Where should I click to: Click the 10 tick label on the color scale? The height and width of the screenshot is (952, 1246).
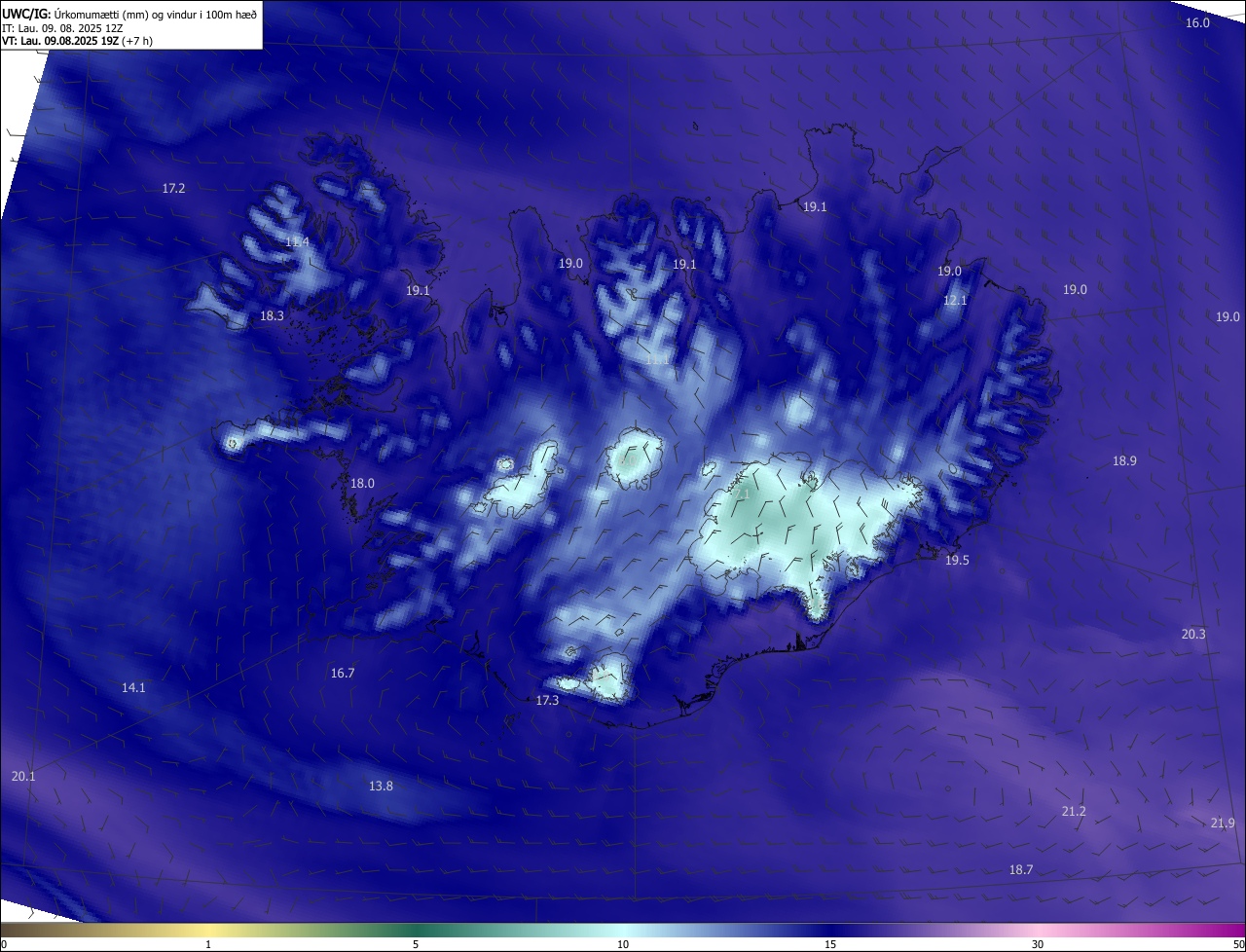coord(623,944)
